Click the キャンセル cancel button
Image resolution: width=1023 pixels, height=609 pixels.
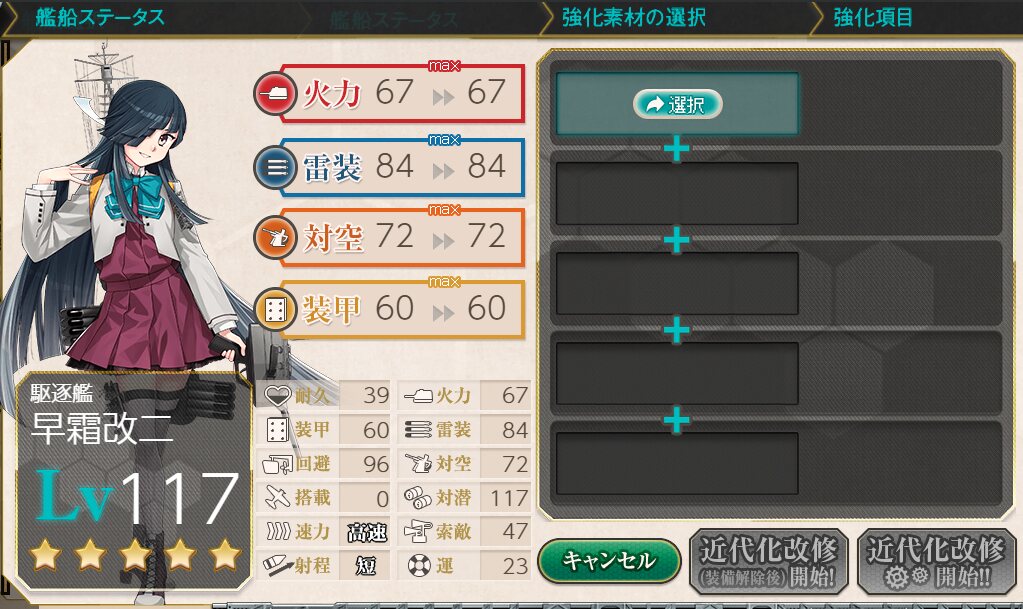point(609,561)
